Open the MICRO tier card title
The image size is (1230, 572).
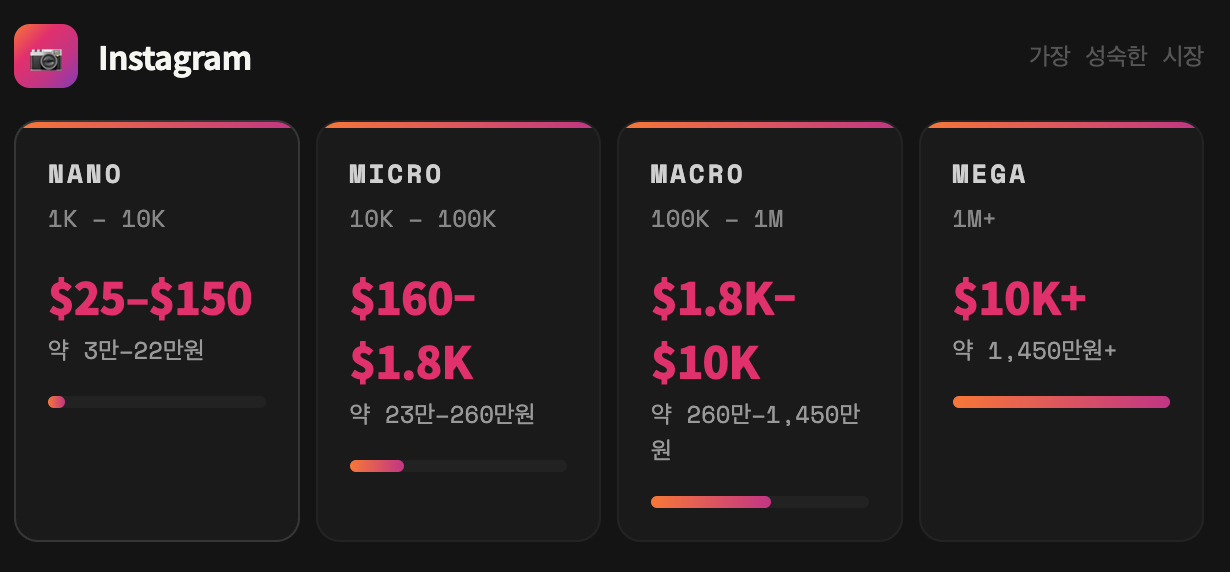pyautogui.click(x=396, y=174)
